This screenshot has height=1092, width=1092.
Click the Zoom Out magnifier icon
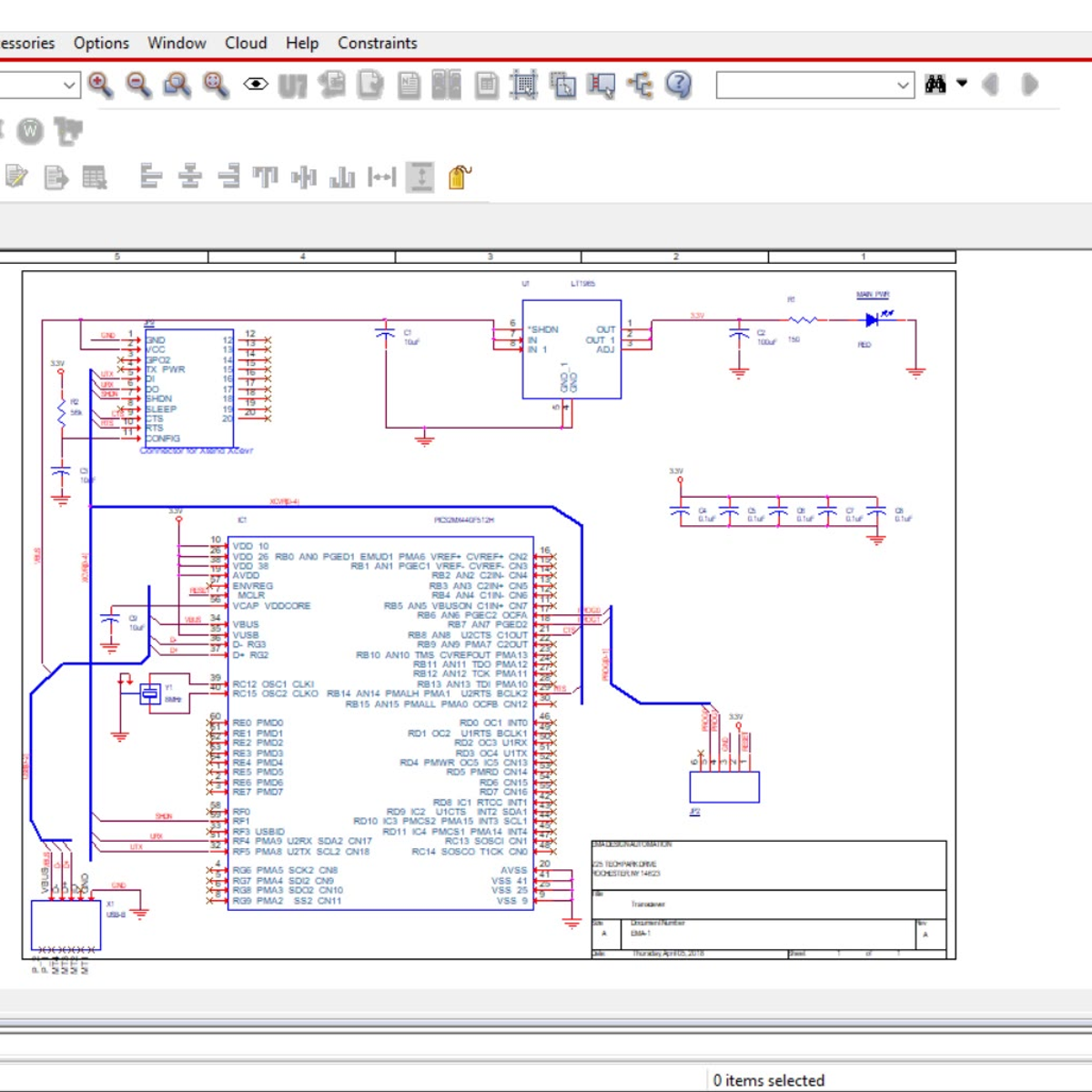tap(138, 85)
